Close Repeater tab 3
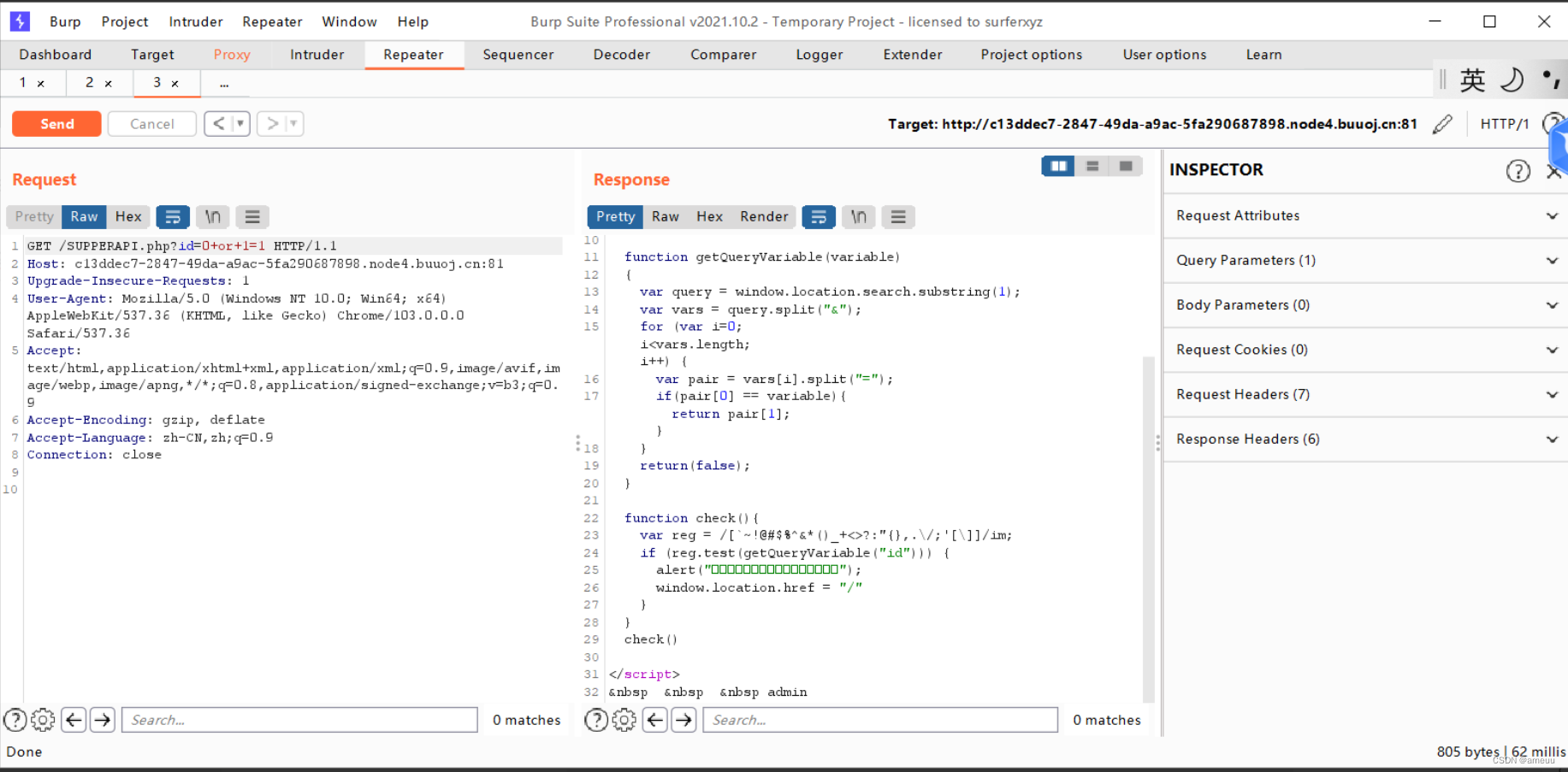Screen dimensions: 1568x772 (x=175, y=84)
